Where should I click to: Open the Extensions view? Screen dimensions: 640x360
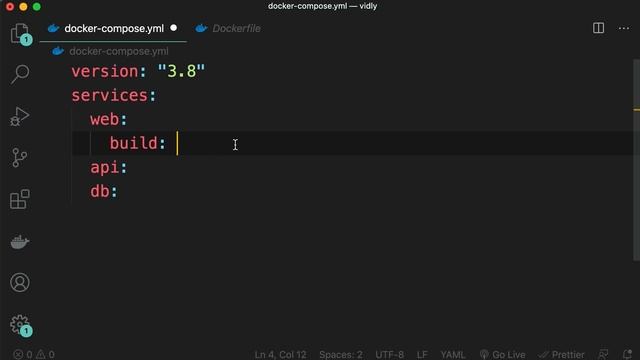[x=20, y=199]
